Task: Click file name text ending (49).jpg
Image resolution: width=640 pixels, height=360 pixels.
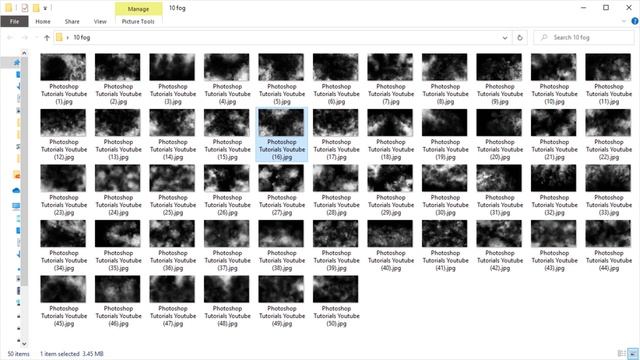Action: point(282,316)
